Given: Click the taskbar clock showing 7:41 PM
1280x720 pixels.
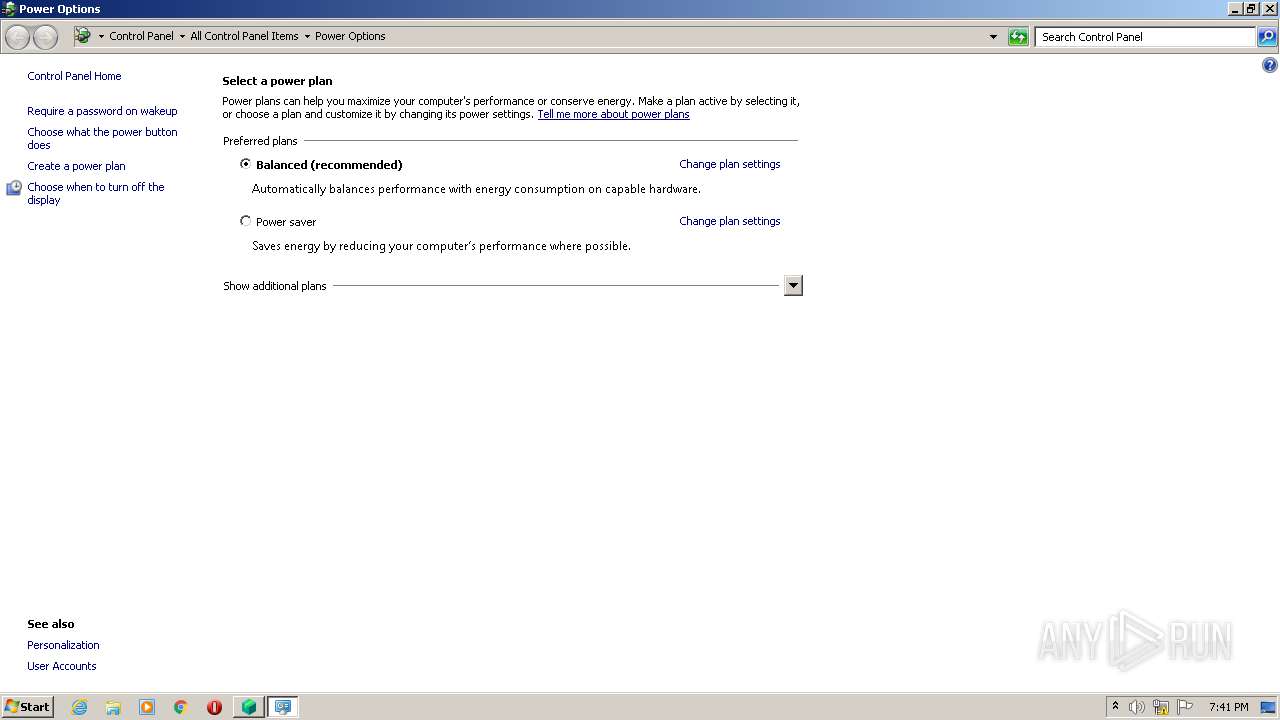Looking at the screenshot, I should pyautogui.click(x=1228, y=707).
